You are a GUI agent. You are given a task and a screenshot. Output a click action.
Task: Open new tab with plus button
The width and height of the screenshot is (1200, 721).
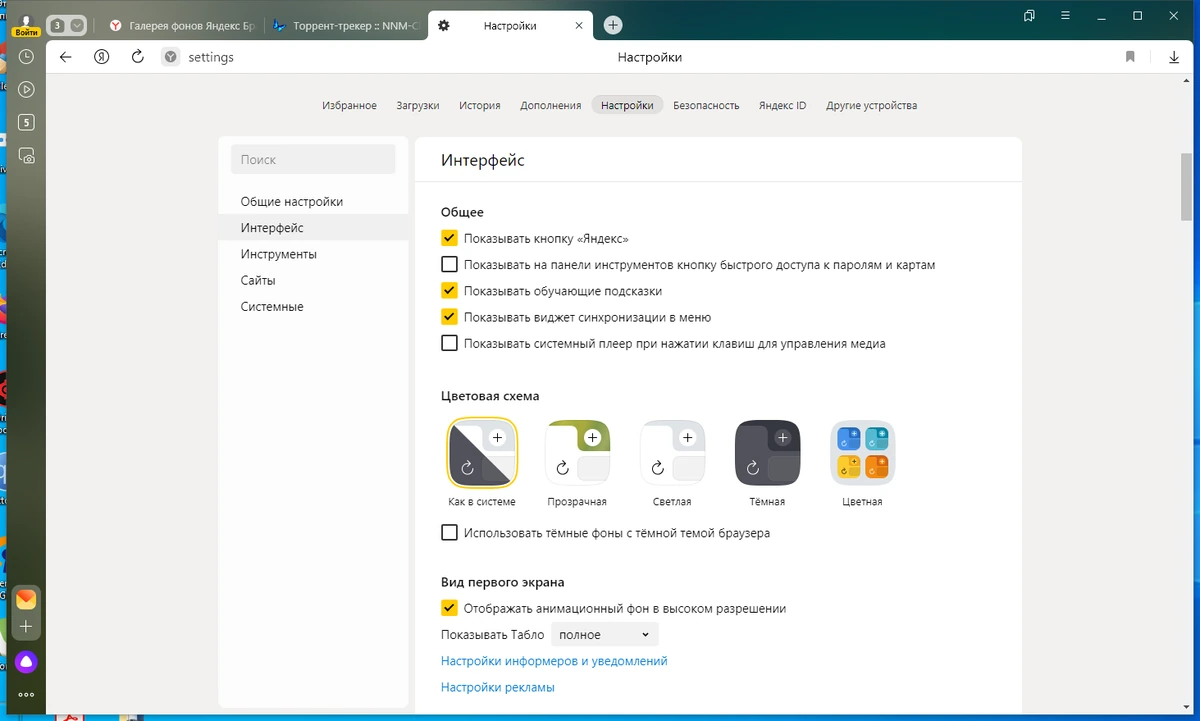[614, 25]
